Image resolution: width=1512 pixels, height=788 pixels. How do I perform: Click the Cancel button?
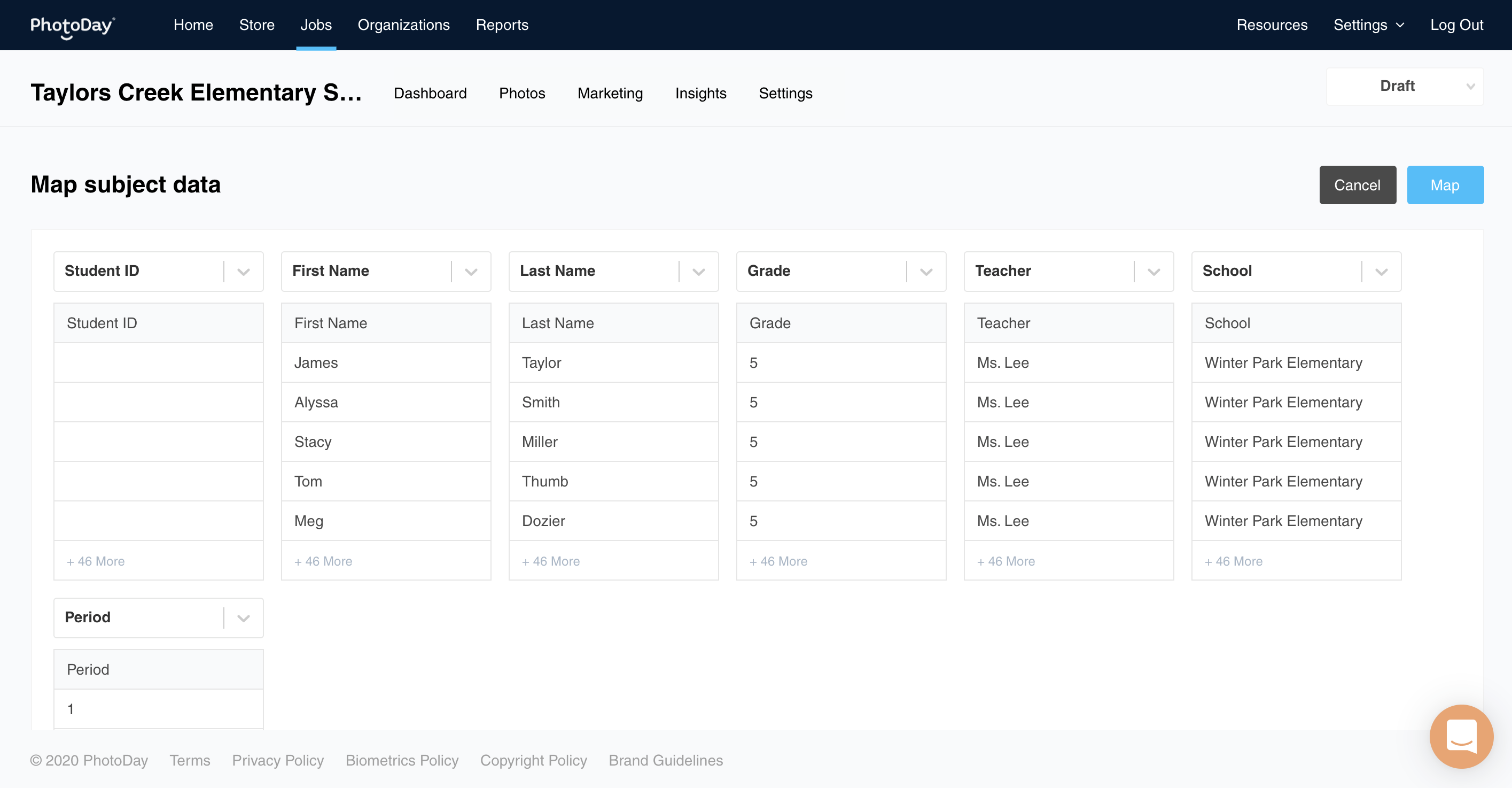point(1357,185)
